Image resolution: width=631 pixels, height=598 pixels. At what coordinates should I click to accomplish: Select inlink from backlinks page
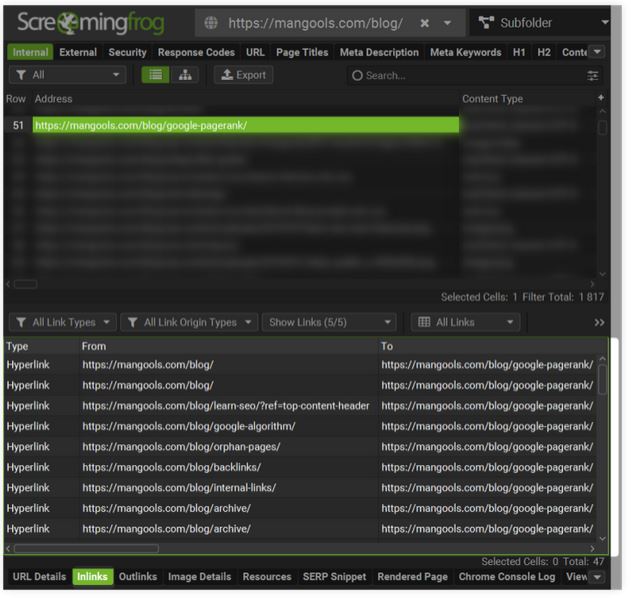coord(171,468)
